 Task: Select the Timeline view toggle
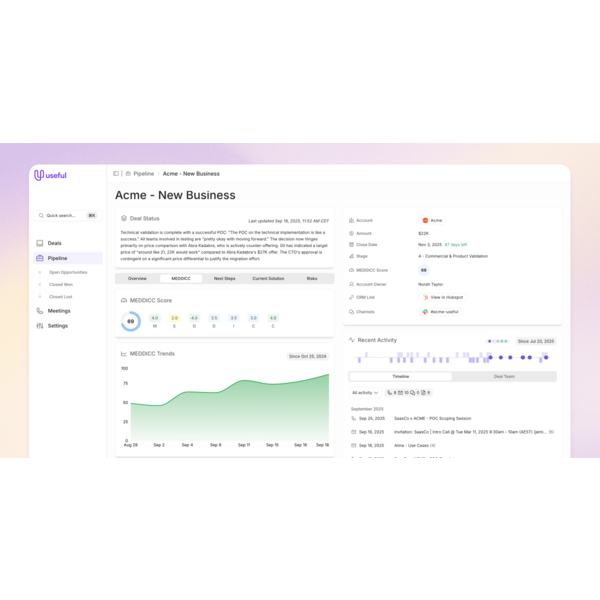tap(400, 376)
